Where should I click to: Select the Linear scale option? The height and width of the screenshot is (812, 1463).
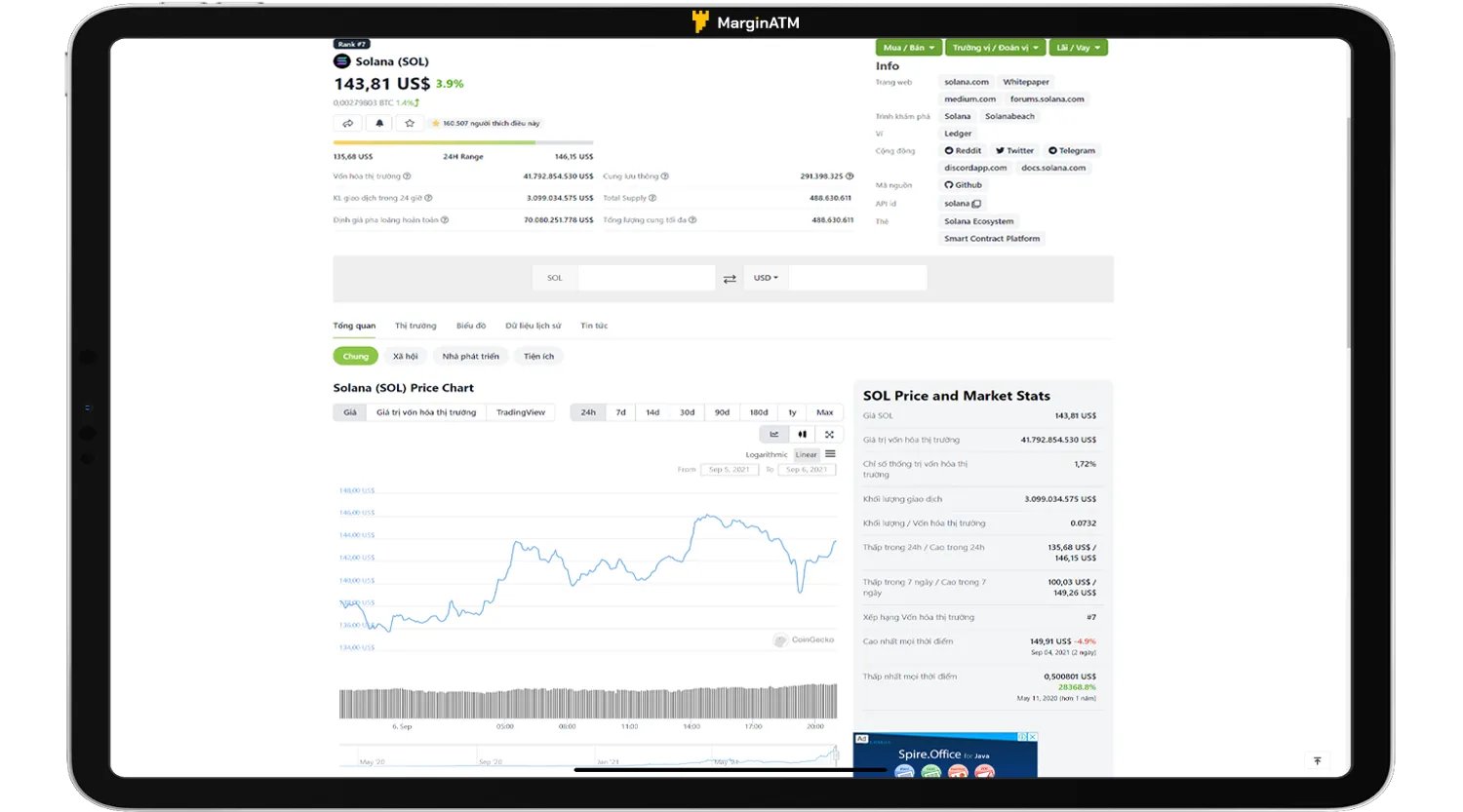807,454
